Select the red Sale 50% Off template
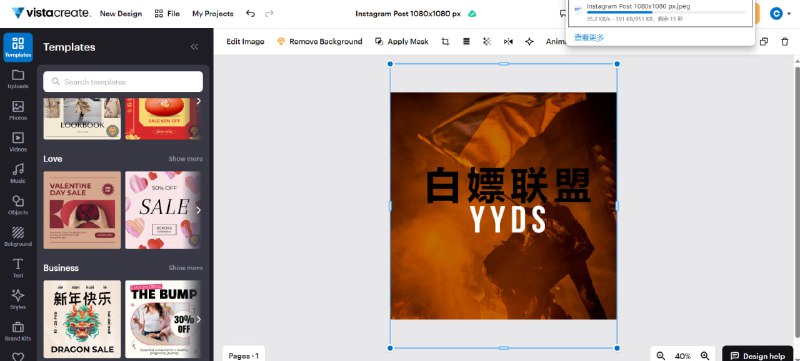The width and height of the screenshot is (800, 361). coord(163,119)
